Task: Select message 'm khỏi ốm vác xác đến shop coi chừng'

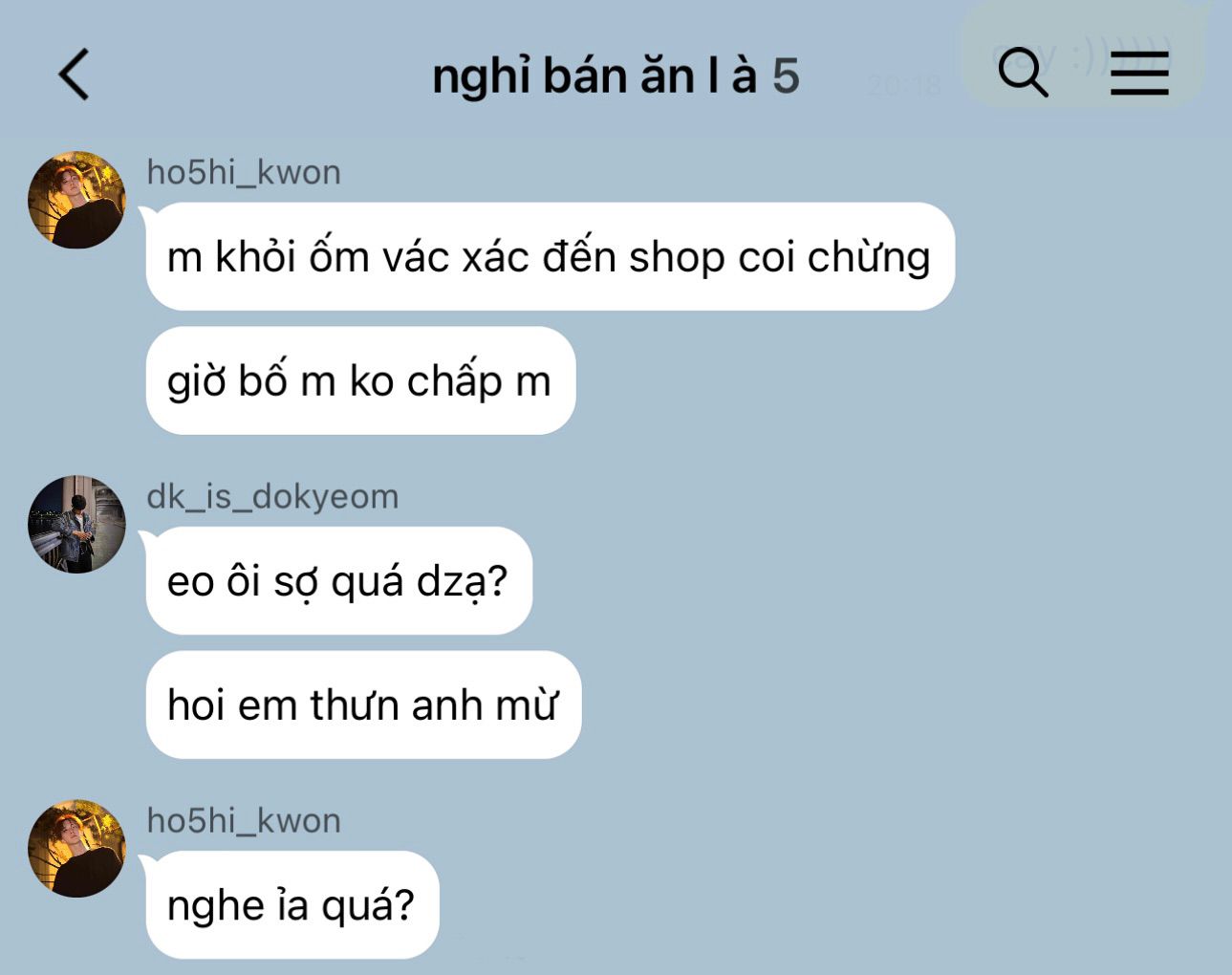Action: click(x=550, y=256)
